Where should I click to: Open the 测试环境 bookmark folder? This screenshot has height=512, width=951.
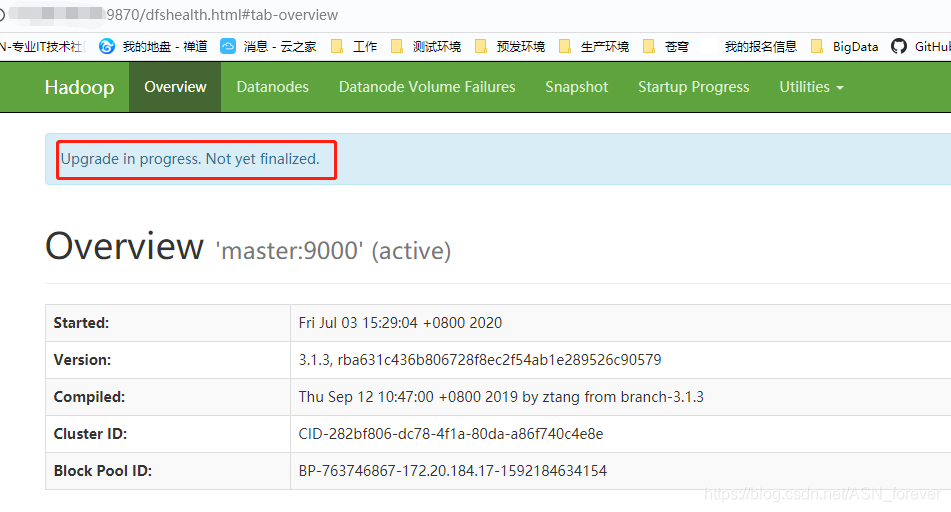(x=425, y=47)
